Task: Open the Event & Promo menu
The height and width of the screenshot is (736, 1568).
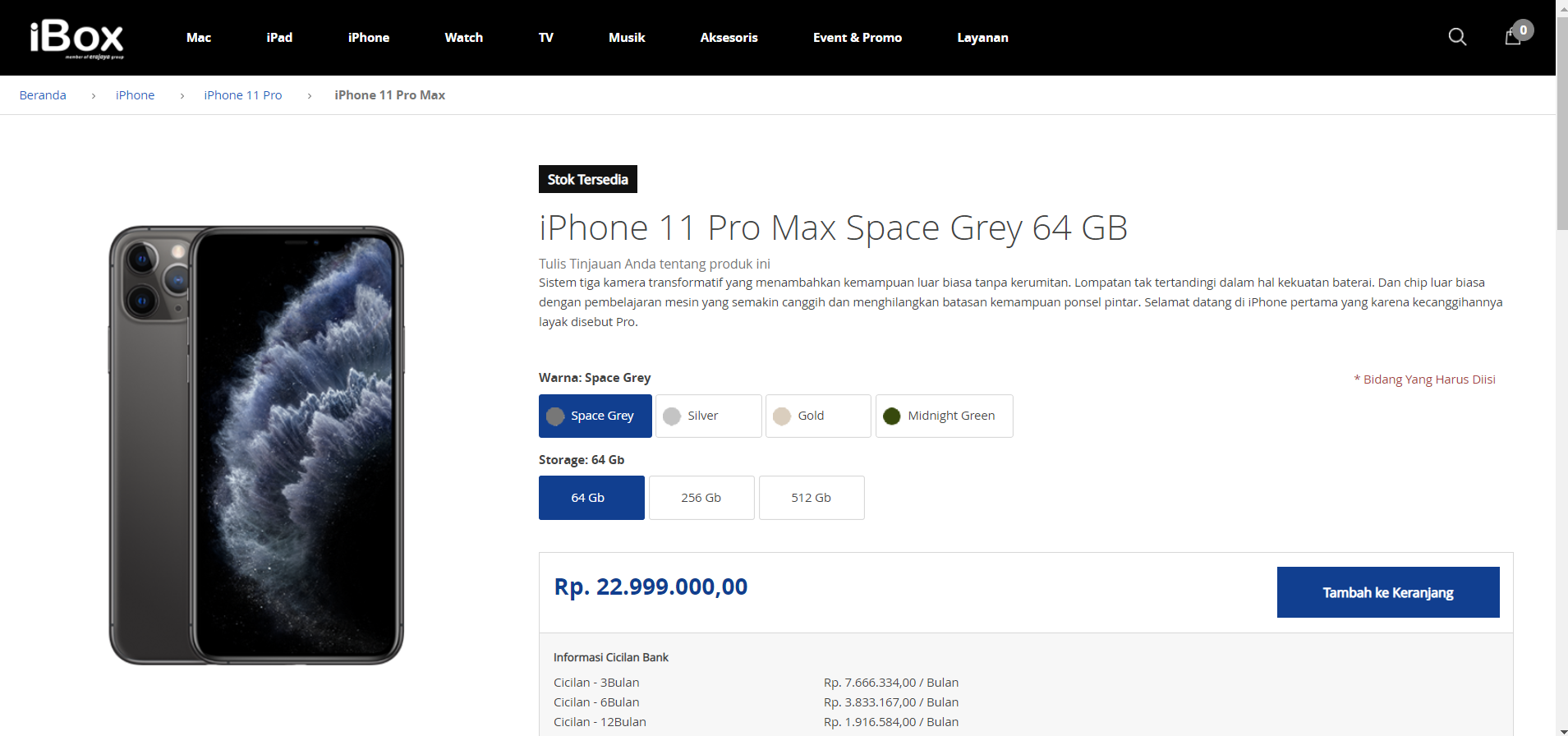Action: [x=858, y=38]
